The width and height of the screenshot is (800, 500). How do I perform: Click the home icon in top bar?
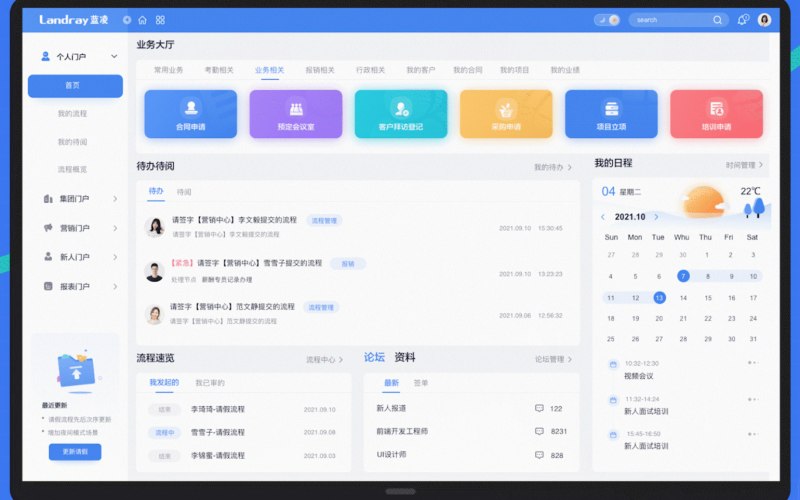pyautogui.click(x=142, y=20)
